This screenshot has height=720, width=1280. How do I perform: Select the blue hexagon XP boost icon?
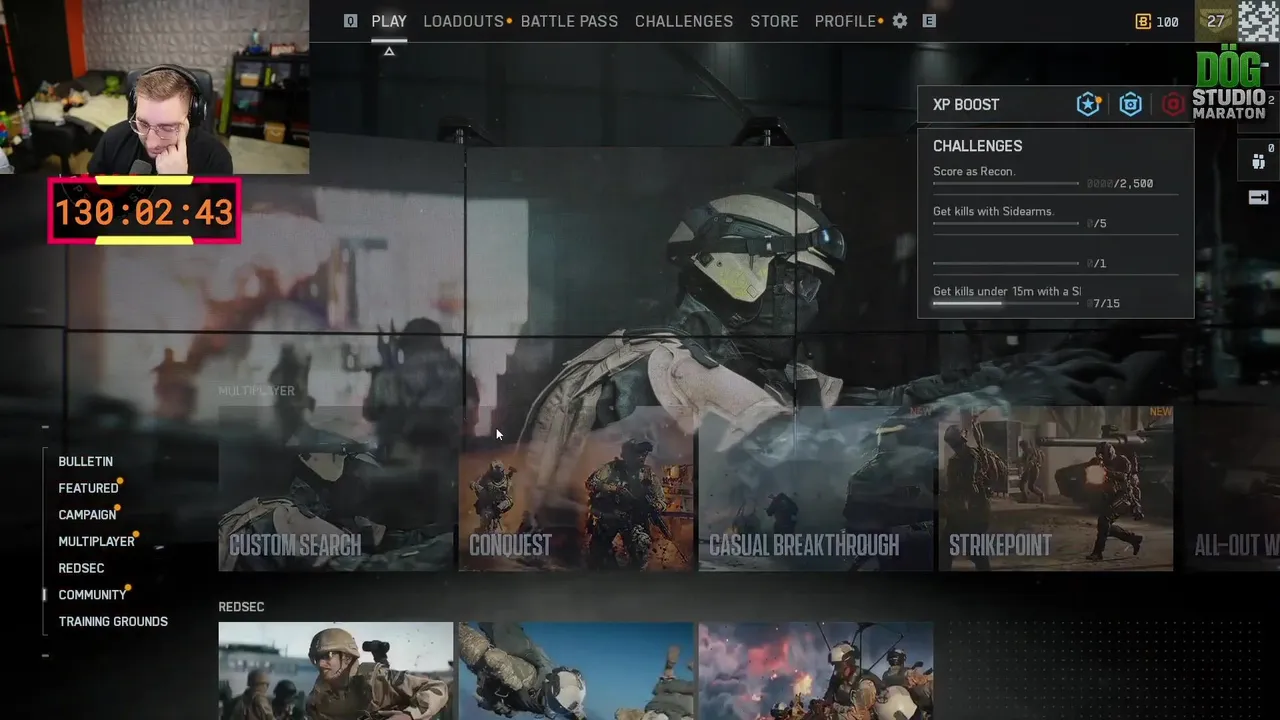tap(1131, 104)
